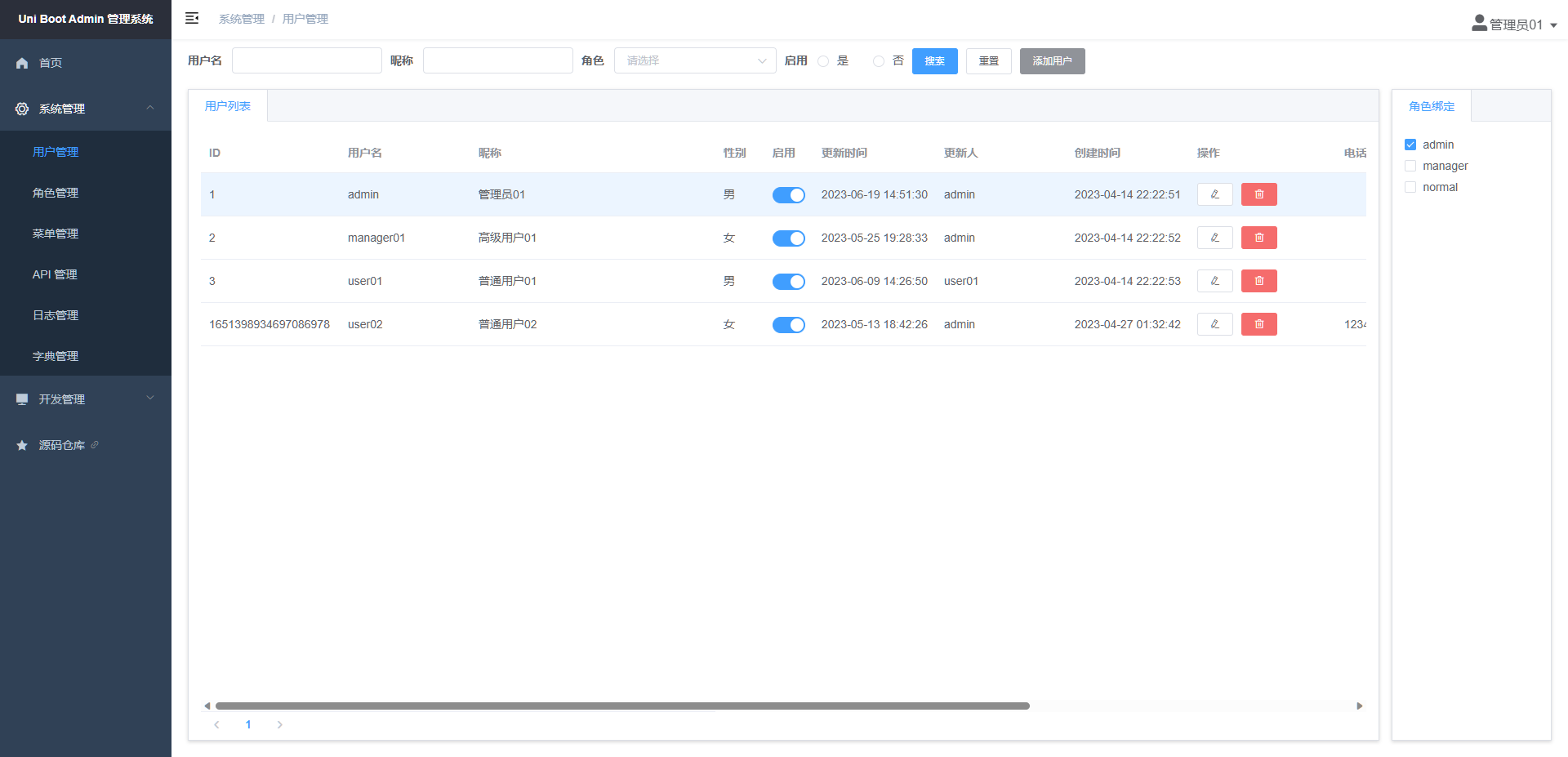1568x757 pixels.
Task: Click edit icon for user01 row
Action: (1214, 281)
